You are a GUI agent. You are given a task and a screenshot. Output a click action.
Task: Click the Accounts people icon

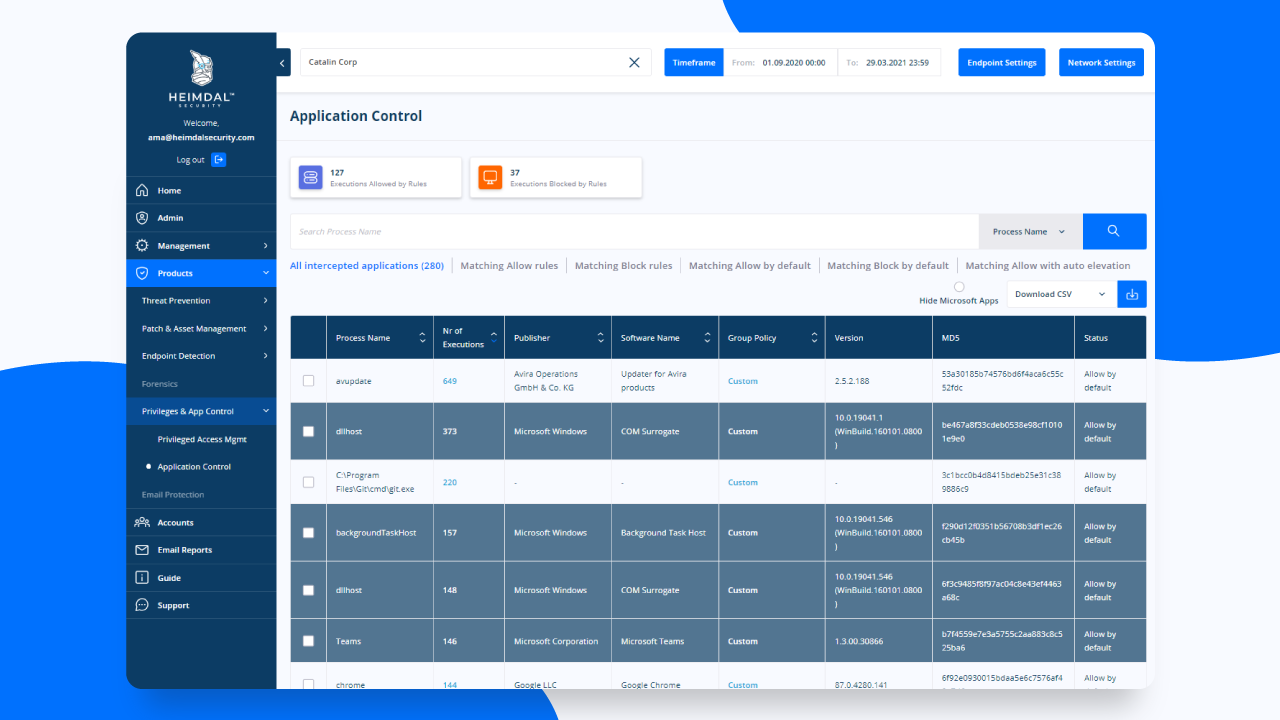[x=141, y=522]
